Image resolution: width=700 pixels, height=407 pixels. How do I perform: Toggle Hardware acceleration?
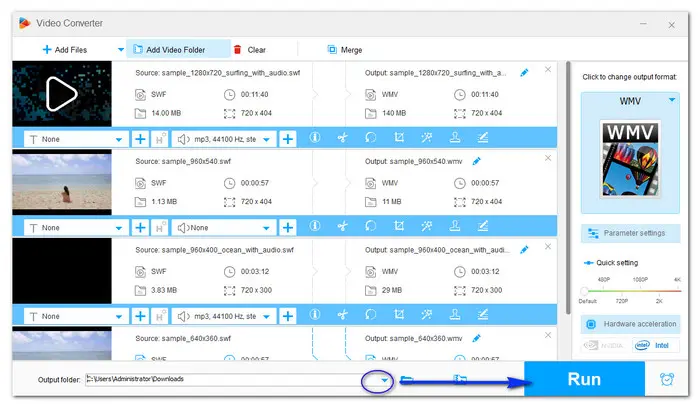[x=630, y=324]
